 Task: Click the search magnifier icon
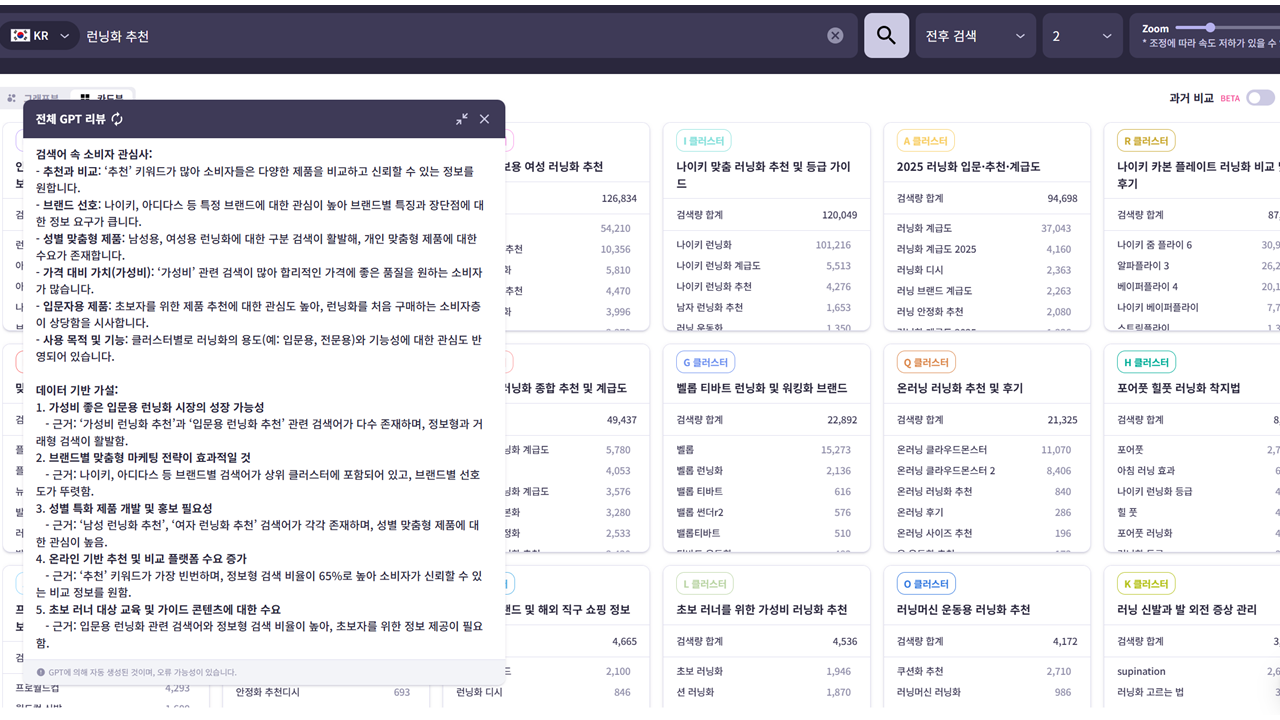pos(886,35)
